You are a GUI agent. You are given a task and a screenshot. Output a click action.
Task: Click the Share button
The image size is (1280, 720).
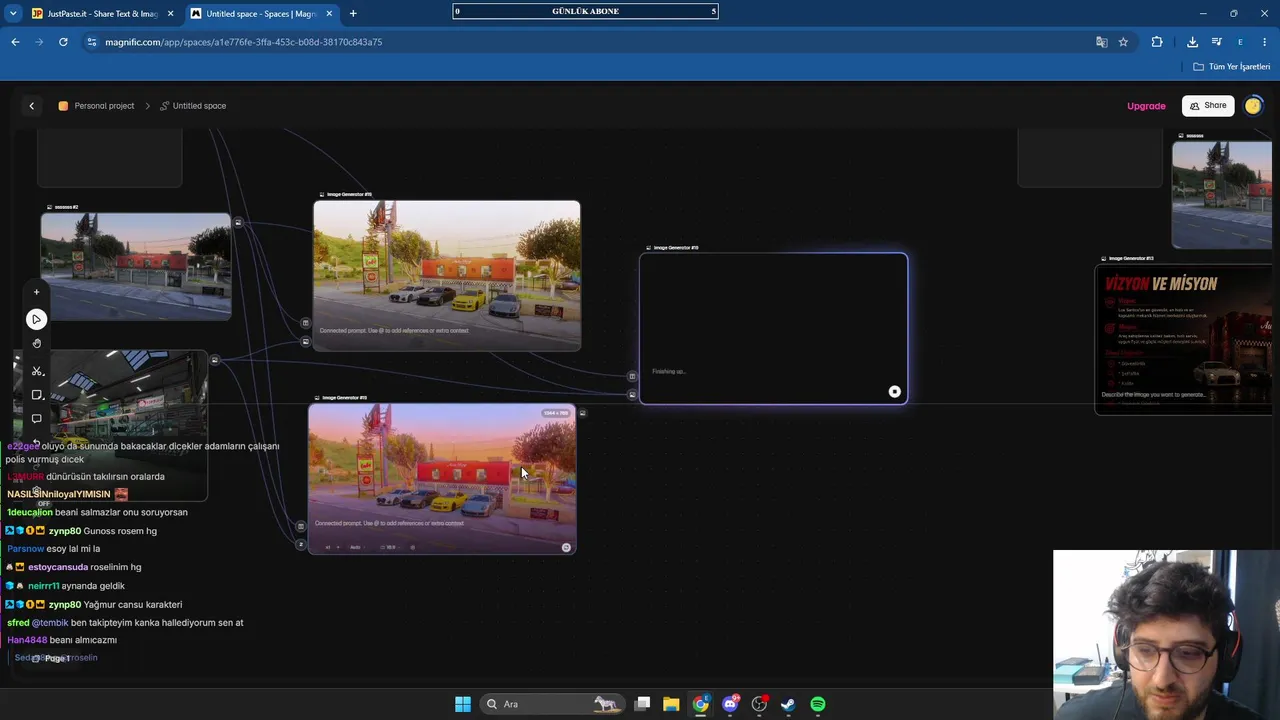pos(1208,106)
